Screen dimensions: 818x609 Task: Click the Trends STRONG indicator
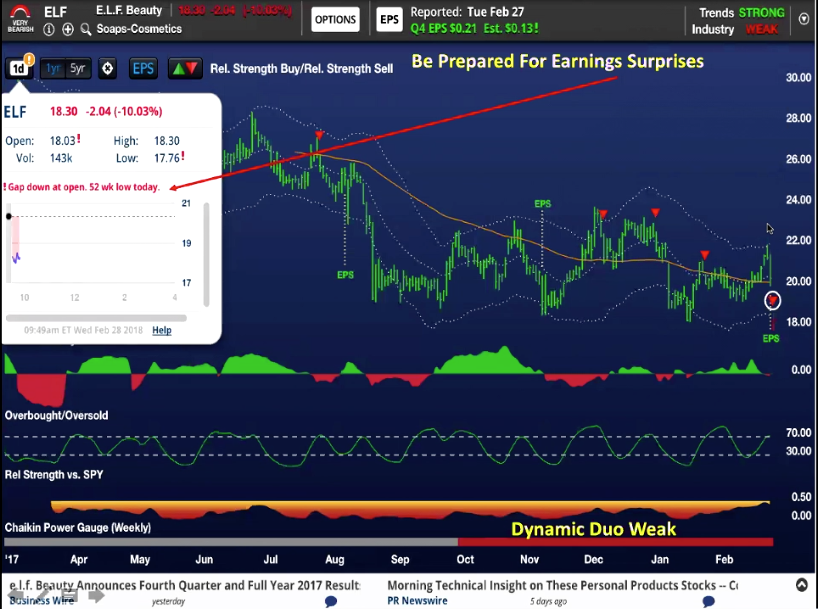(741, 13)
